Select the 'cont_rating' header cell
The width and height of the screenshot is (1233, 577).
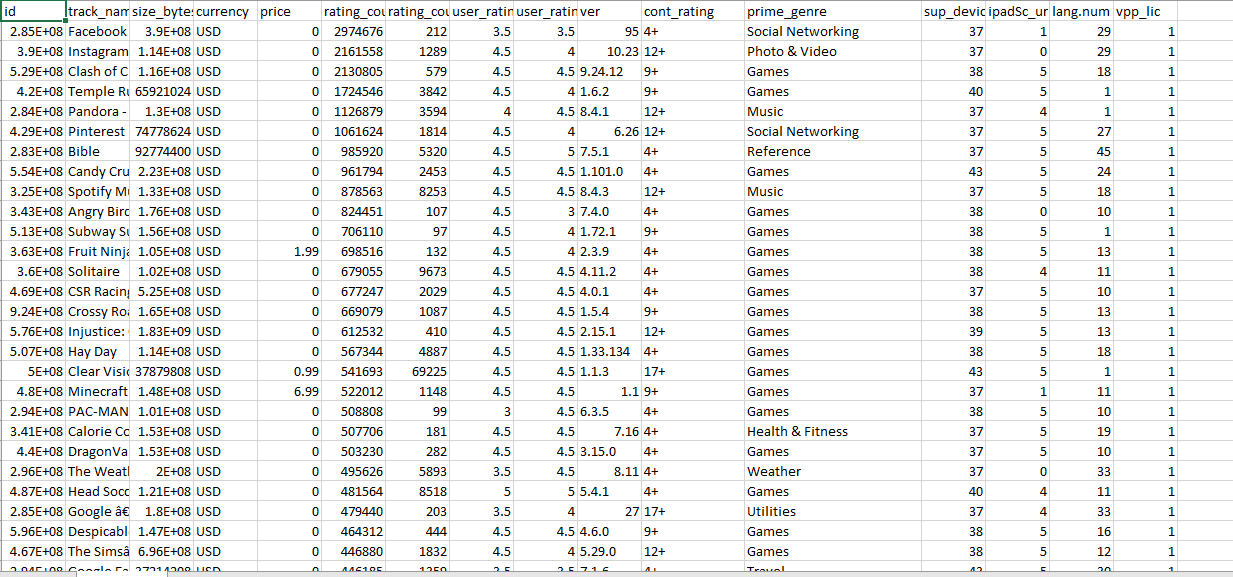coord(693,12)
